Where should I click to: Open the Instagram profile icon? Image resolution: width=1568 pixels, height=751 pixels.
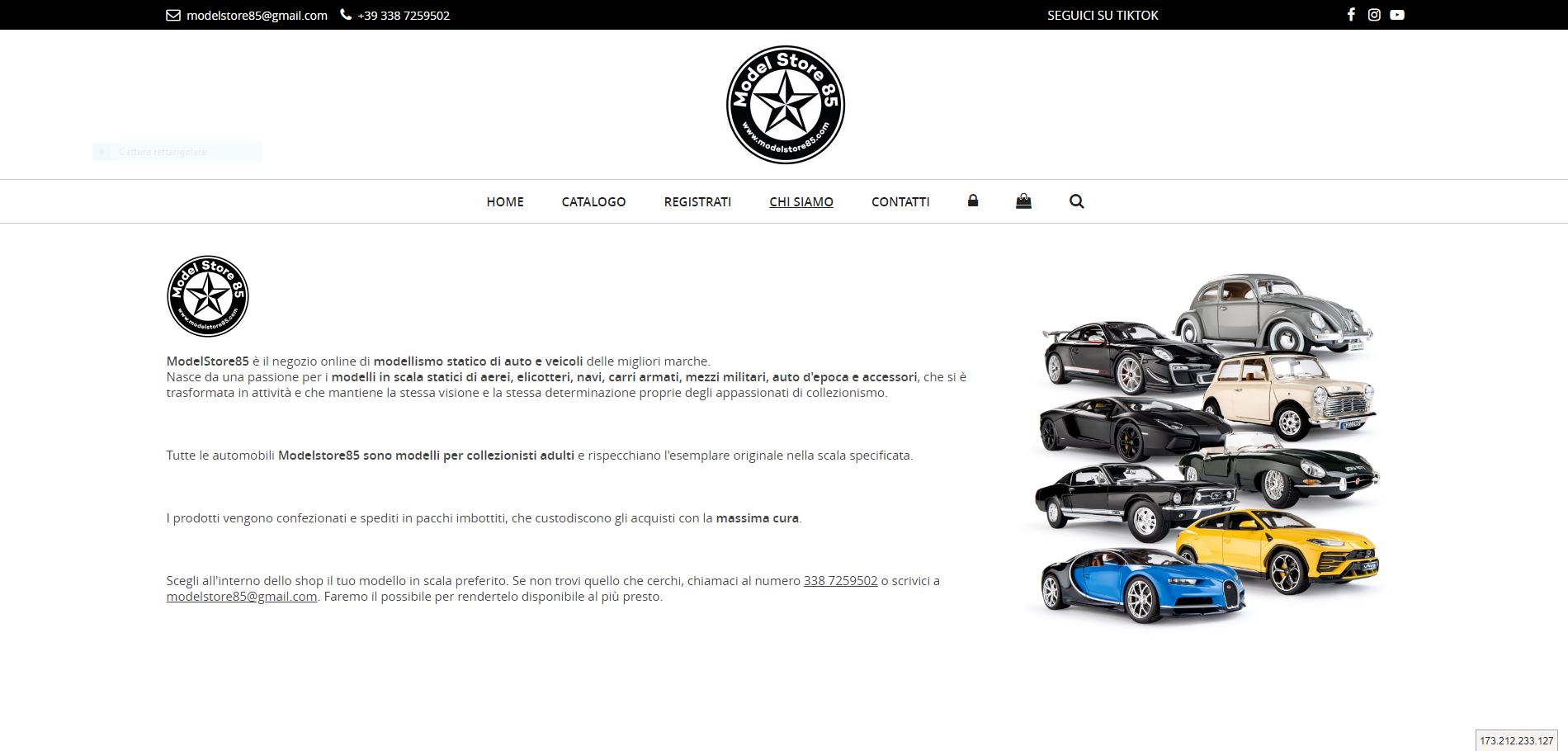pos(1374,15)
